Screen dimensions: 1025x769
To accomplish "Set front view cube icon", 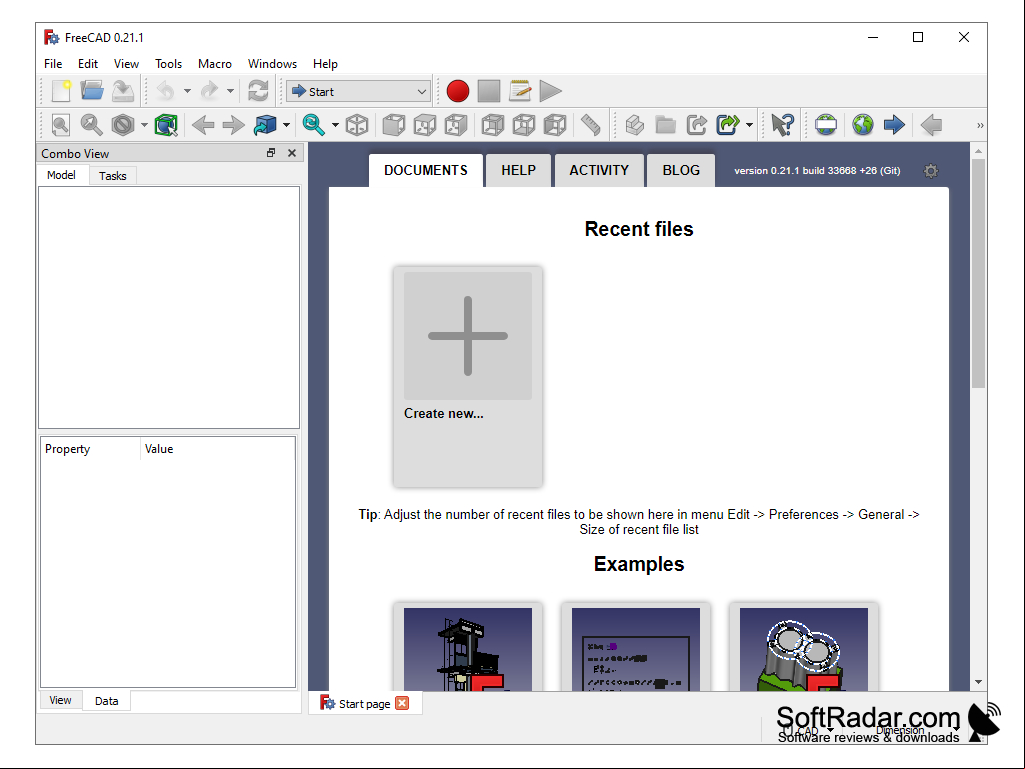I will (394, 125).
